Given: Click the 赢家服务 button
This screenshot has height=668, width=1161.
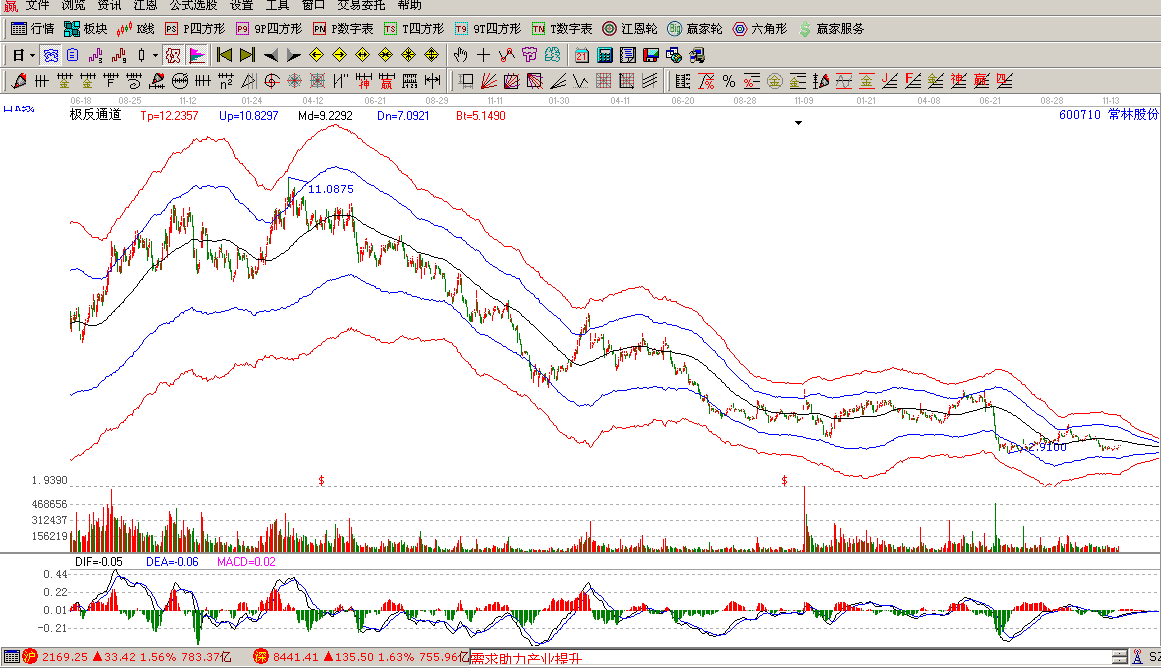Looking at the screenshot, I should tap(832, 29).
